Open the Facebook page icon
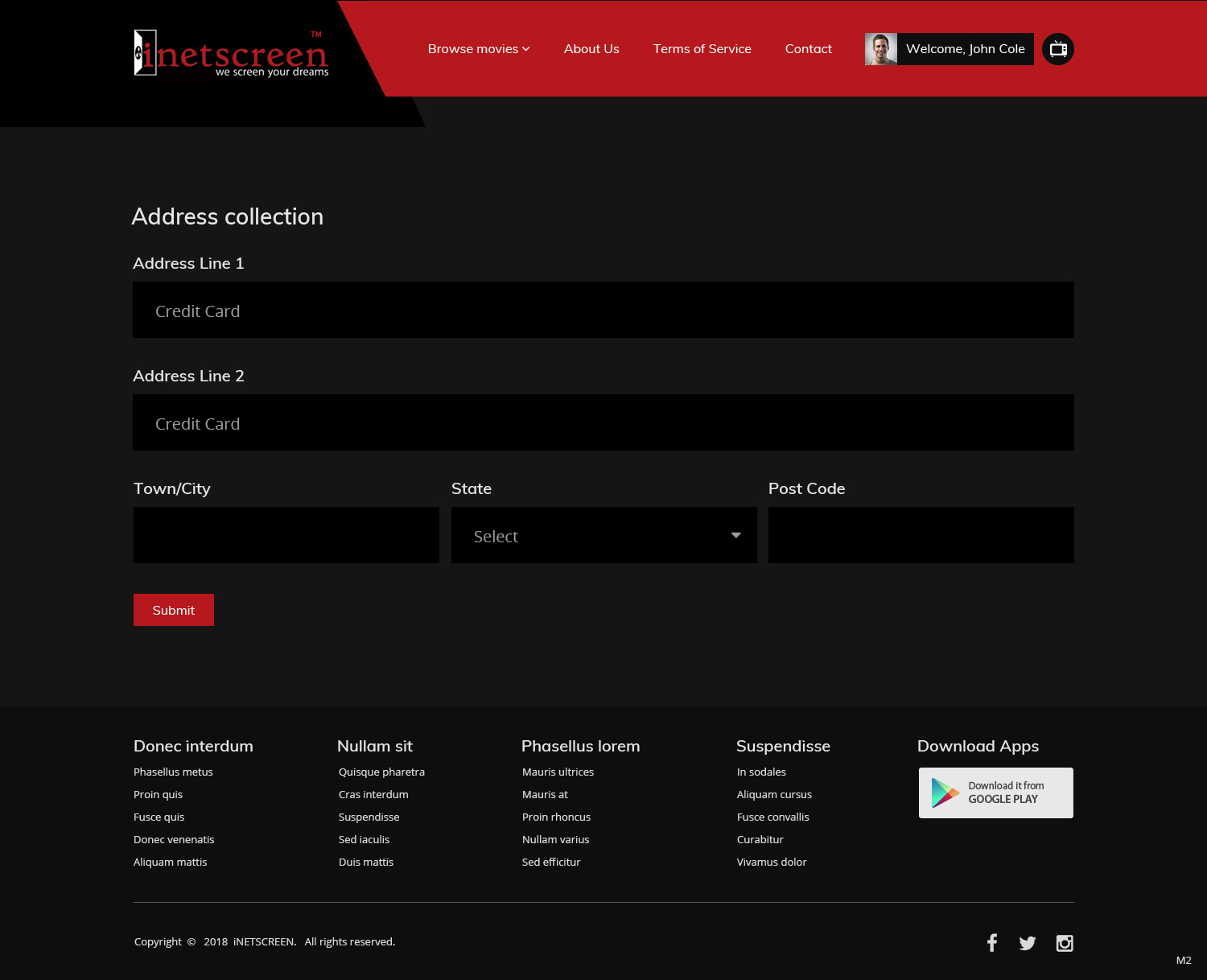1207x980 pixels. pyautogui.click(x=992, y=942)
